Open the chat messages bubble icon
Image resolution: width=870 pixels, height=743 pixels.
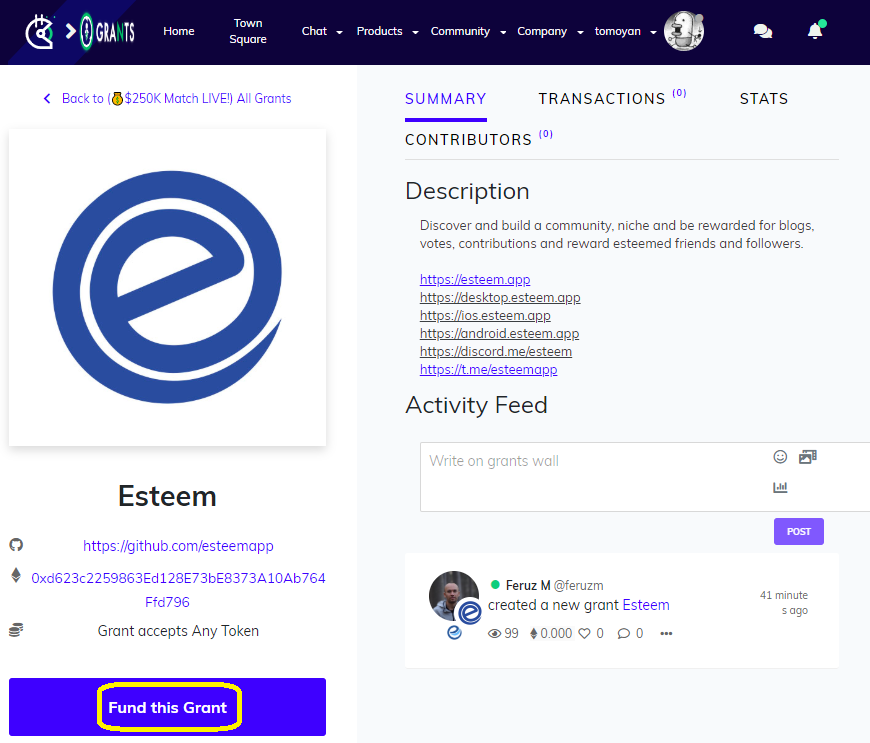click(x=763, y=31)
